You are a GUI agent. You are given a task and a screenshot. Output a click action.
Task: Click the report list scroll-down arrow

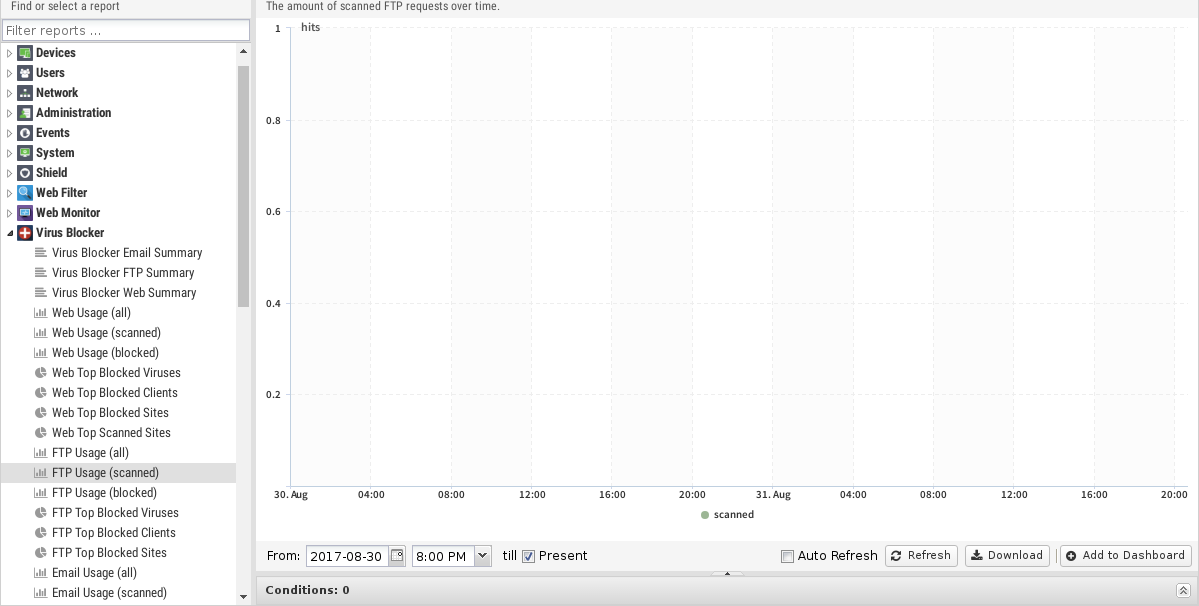(243, 597)
